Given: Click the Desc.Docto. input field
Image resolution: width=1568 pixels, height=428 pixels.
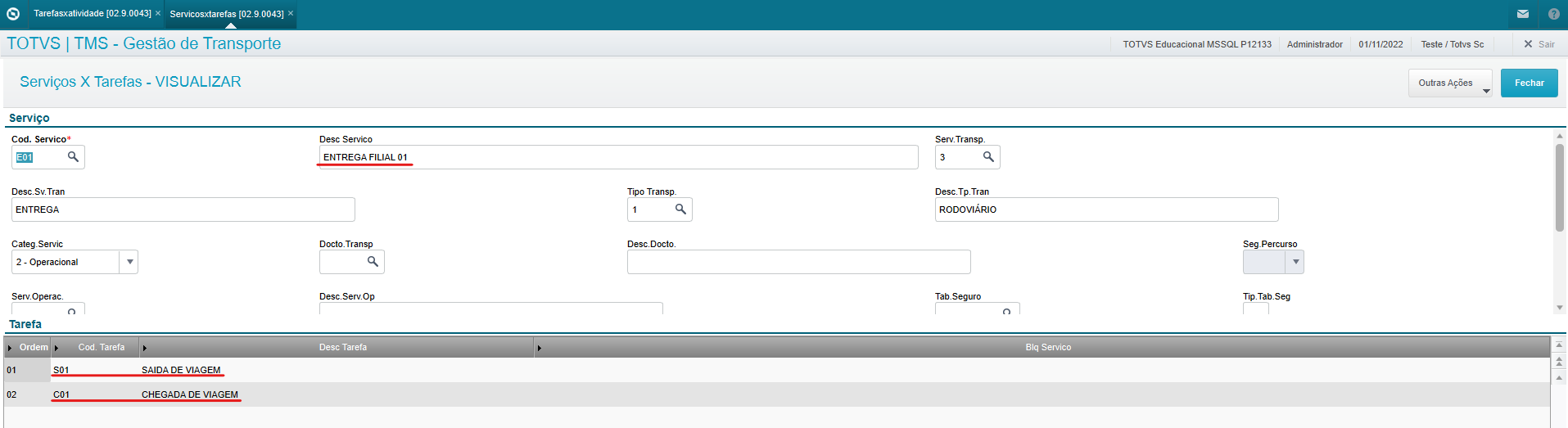Looking at the screenshot, I should [x=798, y=262].
